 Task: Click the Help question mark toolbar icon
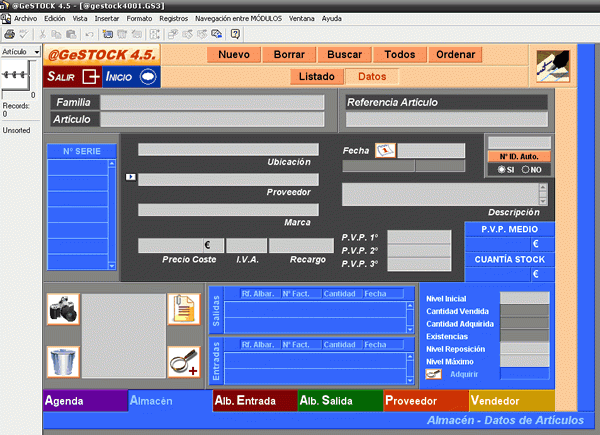(235, 34)
